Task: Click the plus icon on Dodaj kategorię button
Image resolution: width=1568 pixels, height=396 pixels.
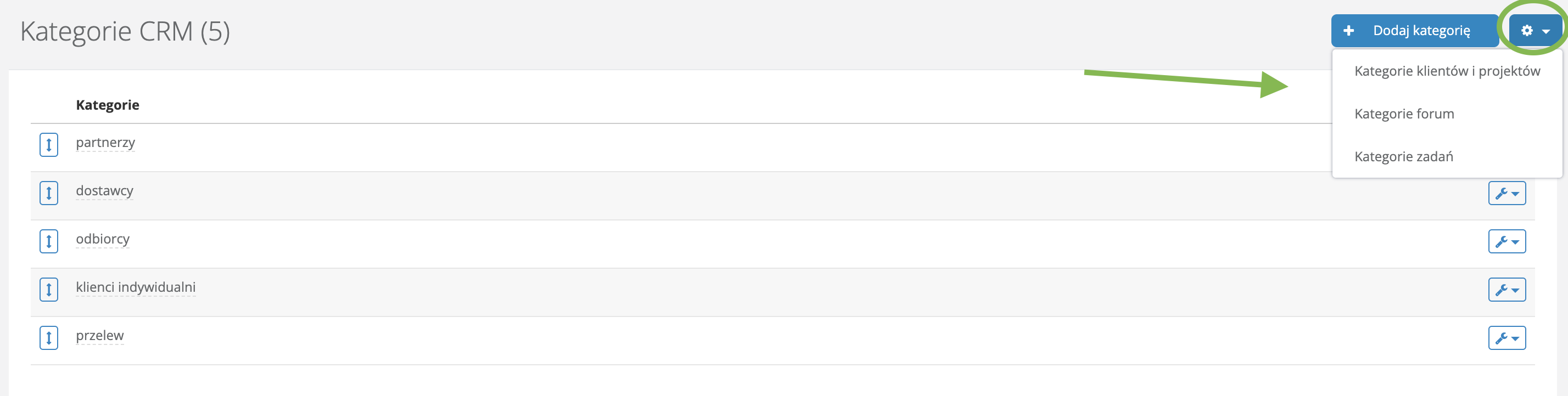Action: (1349, 30)
